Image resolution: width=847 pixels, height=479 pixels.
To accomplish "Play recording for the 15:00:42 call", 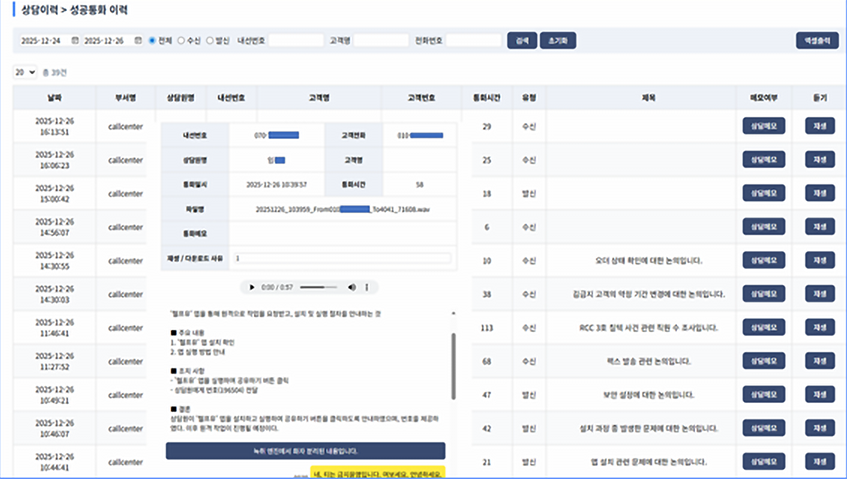I will 820,193.
